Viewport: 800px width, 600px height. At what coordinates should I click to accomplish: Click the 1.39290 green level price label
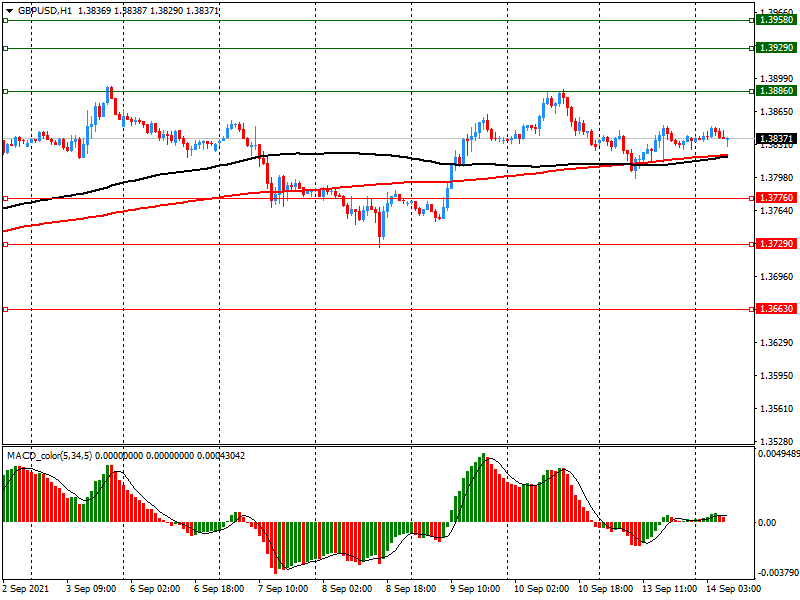(x=776, y=47)
